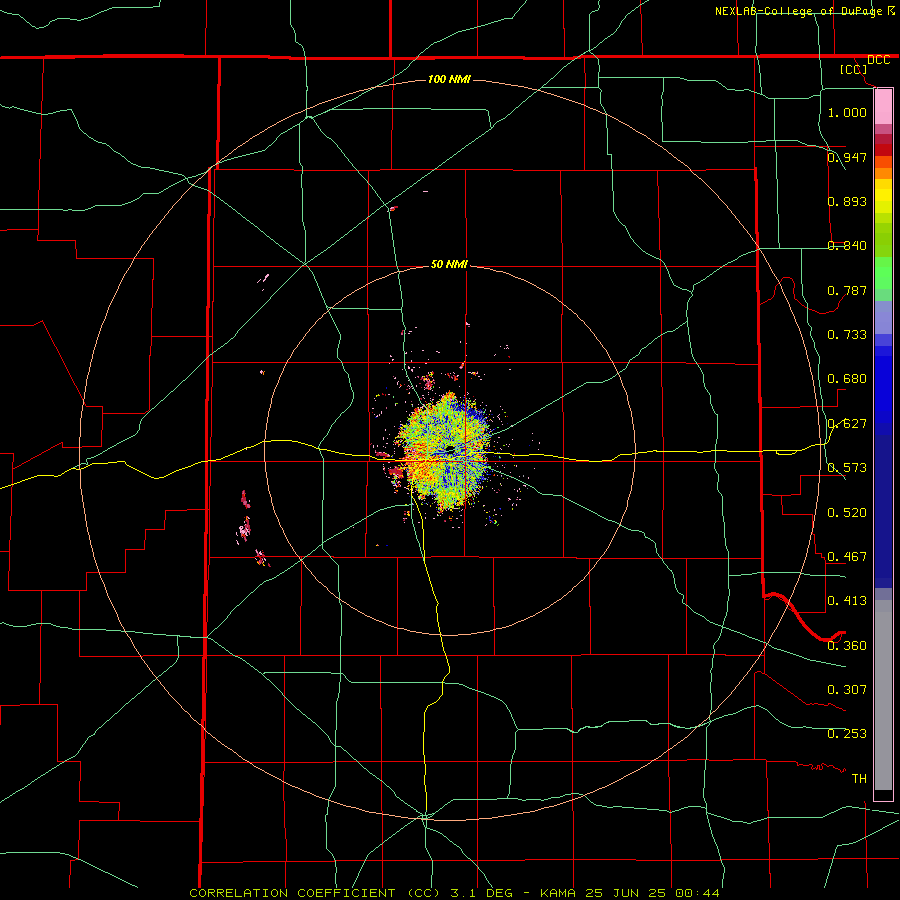The width and height of the screenshot is (900, 900).
Task: Select the 0.520 legend value
Action: click(x=847, y=512)
